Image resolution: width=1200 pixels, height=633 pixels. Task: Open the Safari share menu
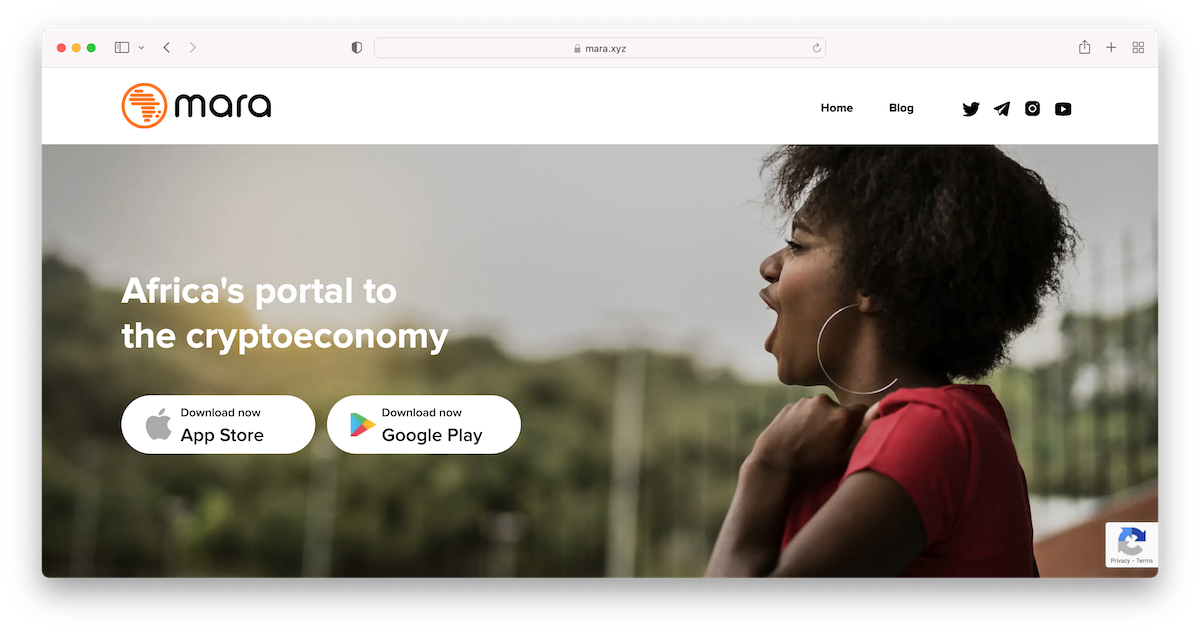[1084, 47]
